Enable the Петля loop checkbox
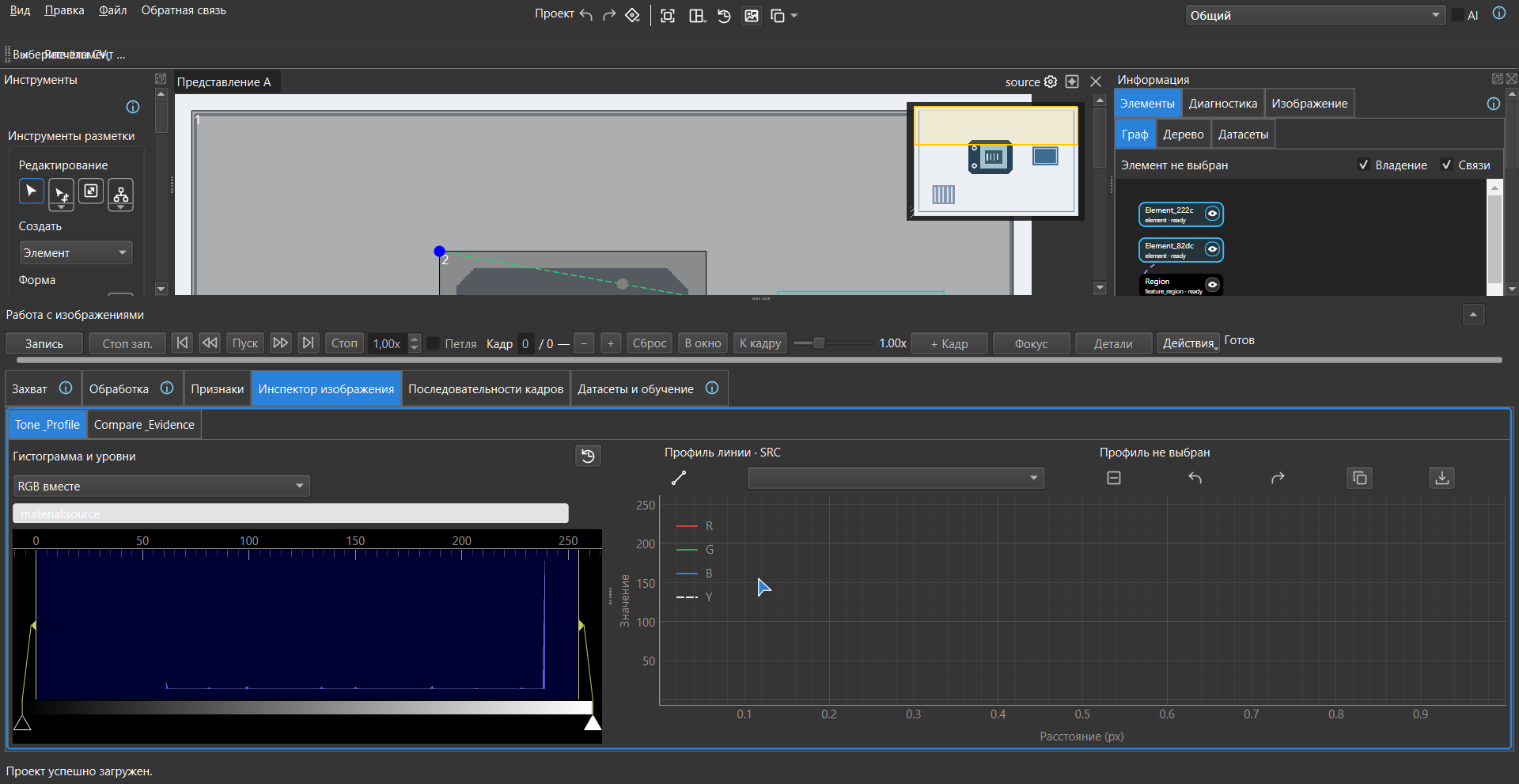Viewport: 1519px width, 784px height. pyautogui.click(x=434, y=343)
